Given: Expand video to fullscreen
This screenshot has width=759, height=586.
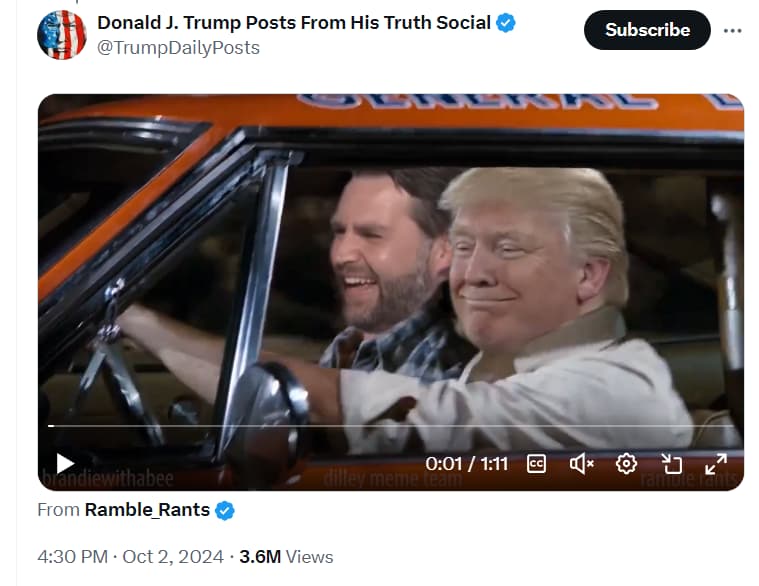Looking at the screenshot, I should point(716,464).
